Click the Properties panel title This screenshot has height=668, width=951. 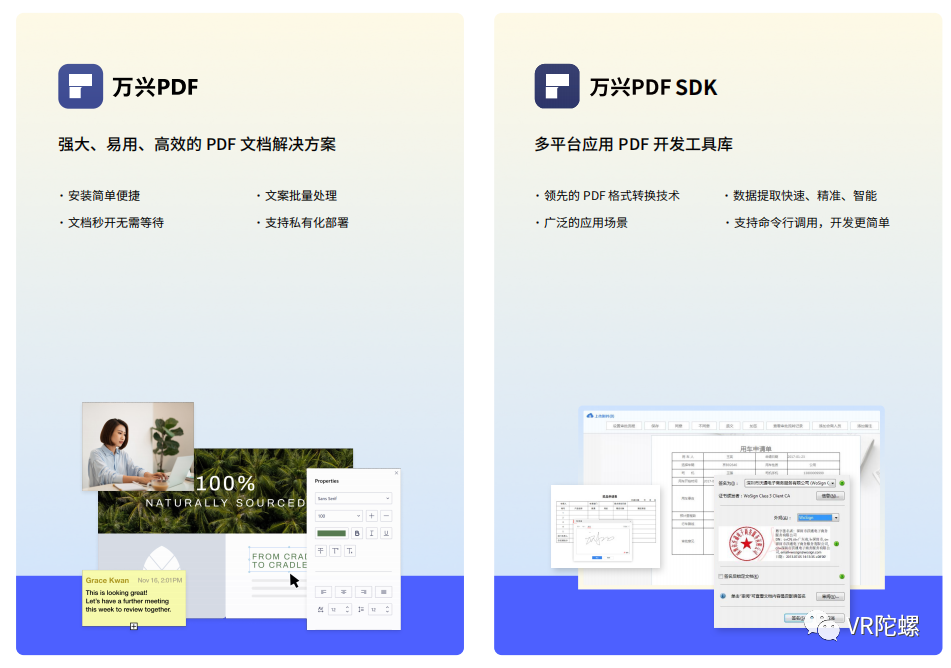point(327,481)
